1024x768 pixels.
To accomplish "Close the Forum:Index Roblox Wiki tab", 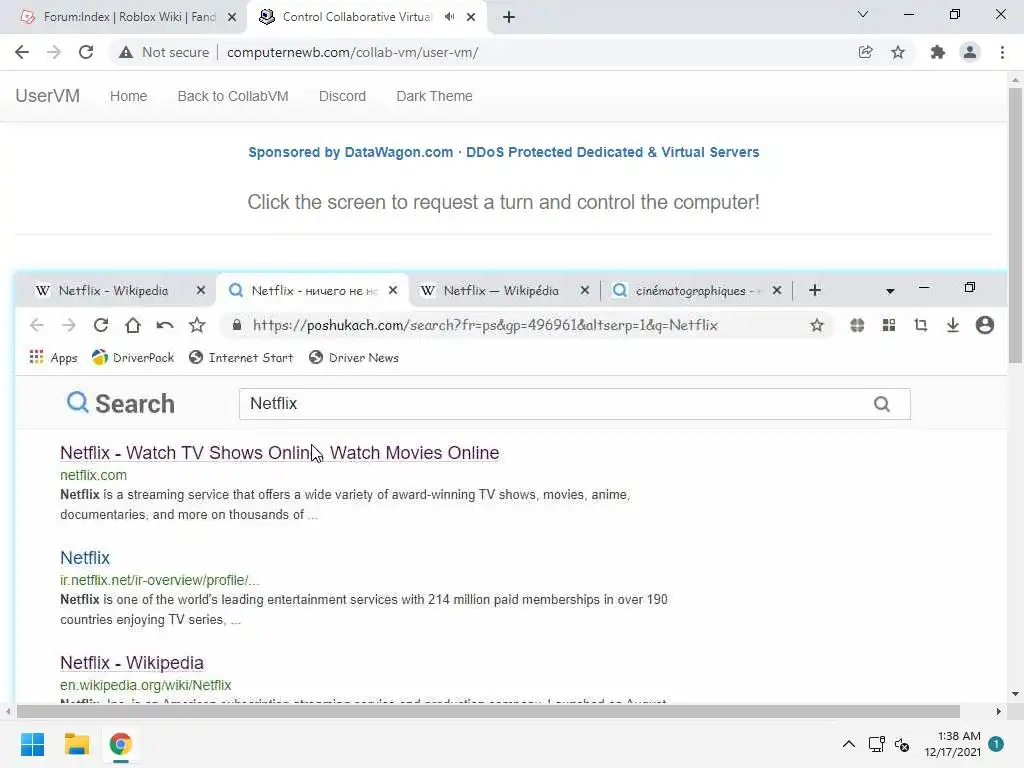I will (232, 17).
